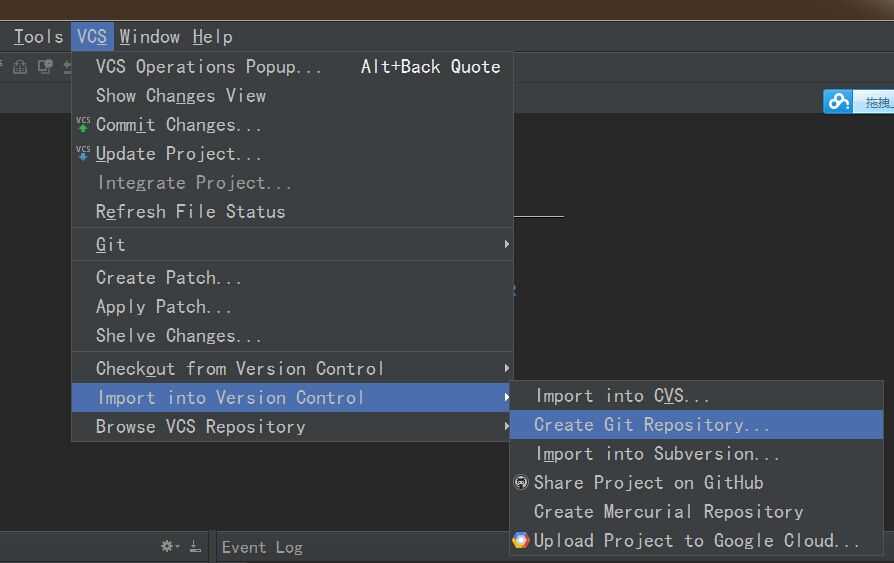
Task: Open the Tools menu
Action: pyautogui.click(x=38, y=37)
